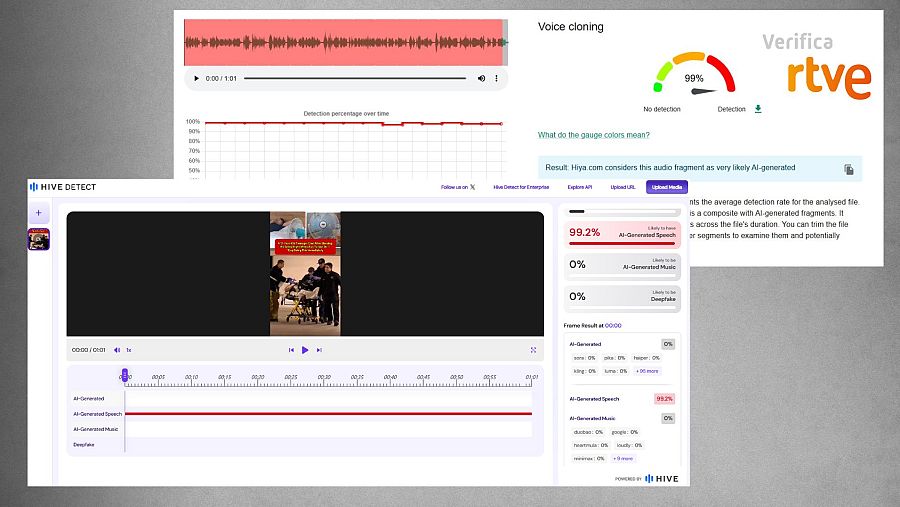Change the 1x playback speed
Image resolution: width=900 pixels, height=507 pixels.
click(x=129, y=350)
